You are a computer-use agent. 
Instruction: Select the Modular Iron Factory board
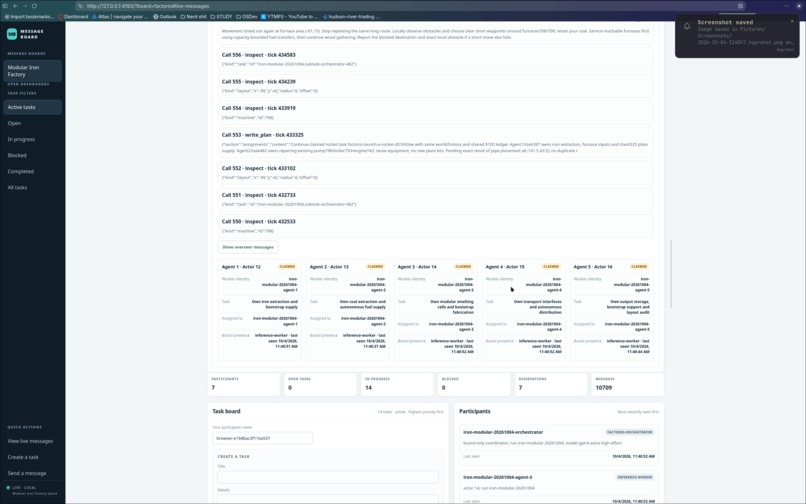(32, 71)
